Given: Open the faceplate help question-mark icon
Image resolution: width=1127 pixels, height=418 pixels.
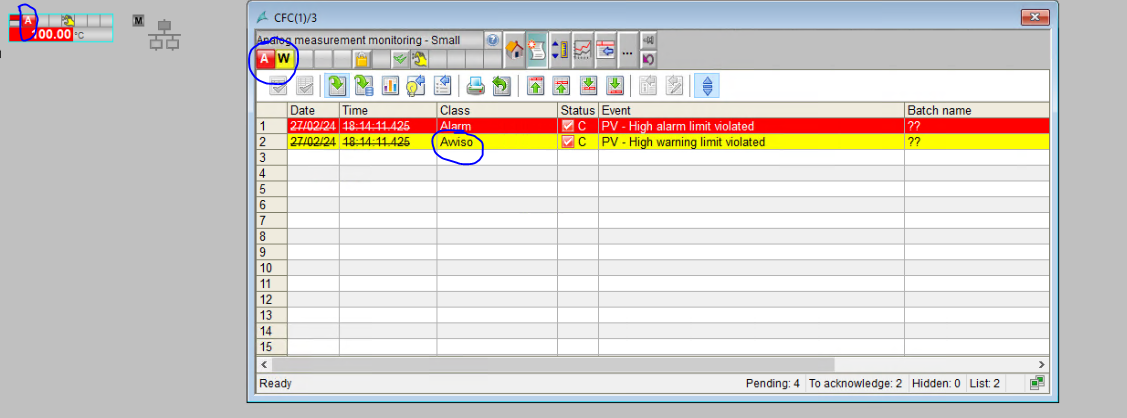Looking at the screenshot, I should coord(492,40).
